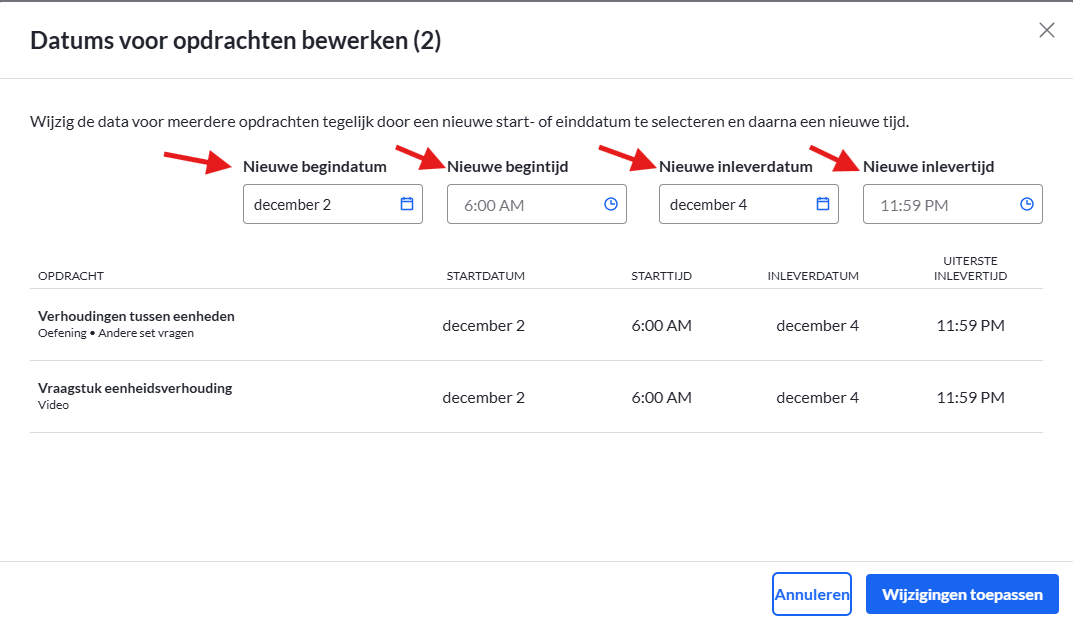Open calendar icon in Nieuwe begindatum field
This screenshot has height=622, width=1073.
[406, 204]
